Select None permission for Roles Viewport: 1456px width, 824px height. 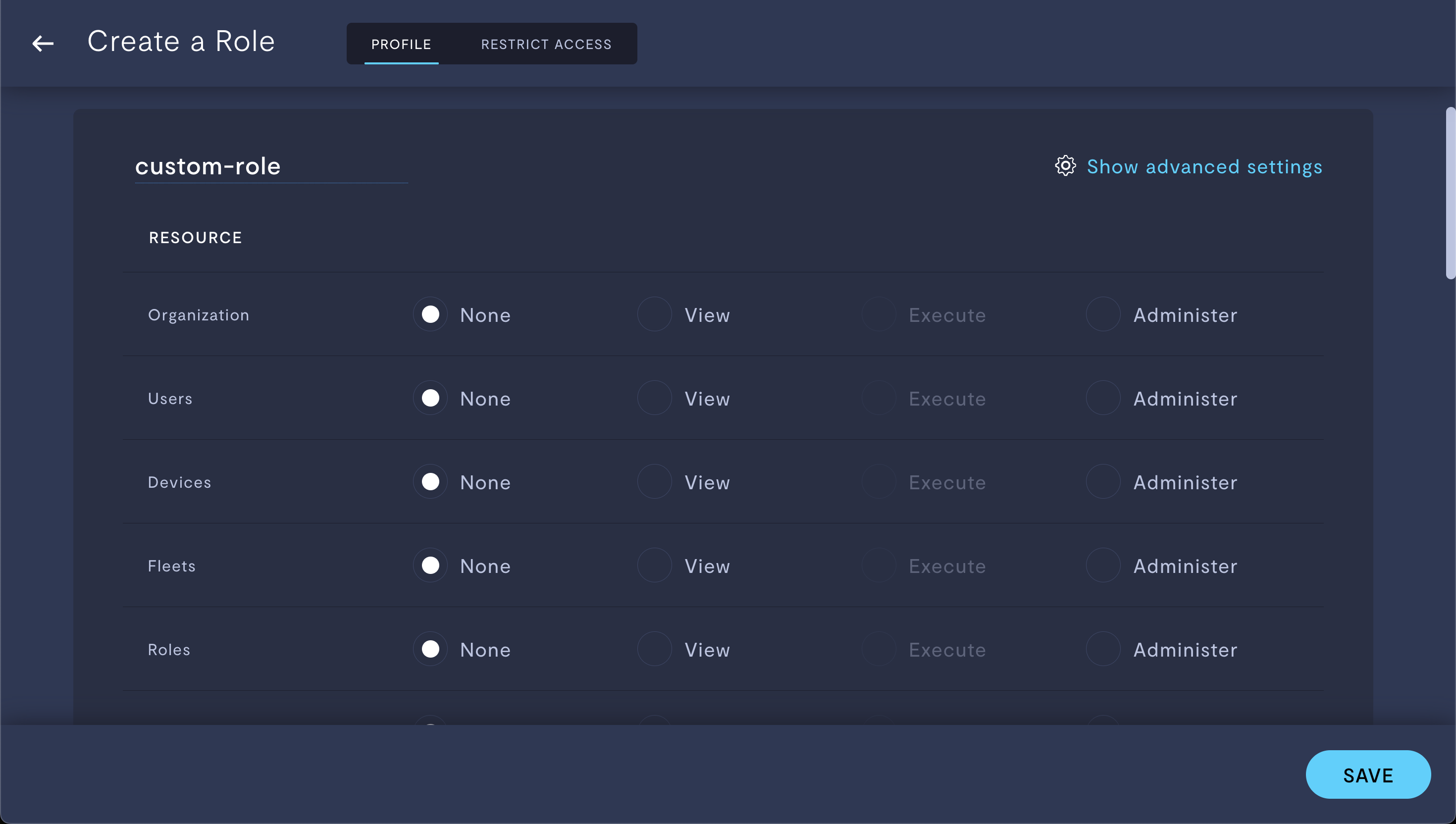point(430,648)
